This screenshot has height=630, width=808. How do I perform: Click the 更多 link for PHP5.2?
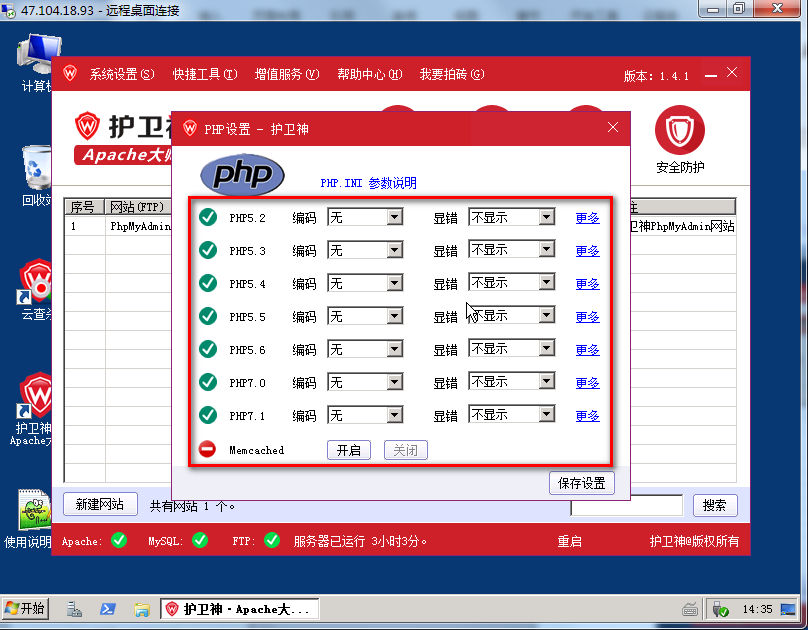(587, 218)
